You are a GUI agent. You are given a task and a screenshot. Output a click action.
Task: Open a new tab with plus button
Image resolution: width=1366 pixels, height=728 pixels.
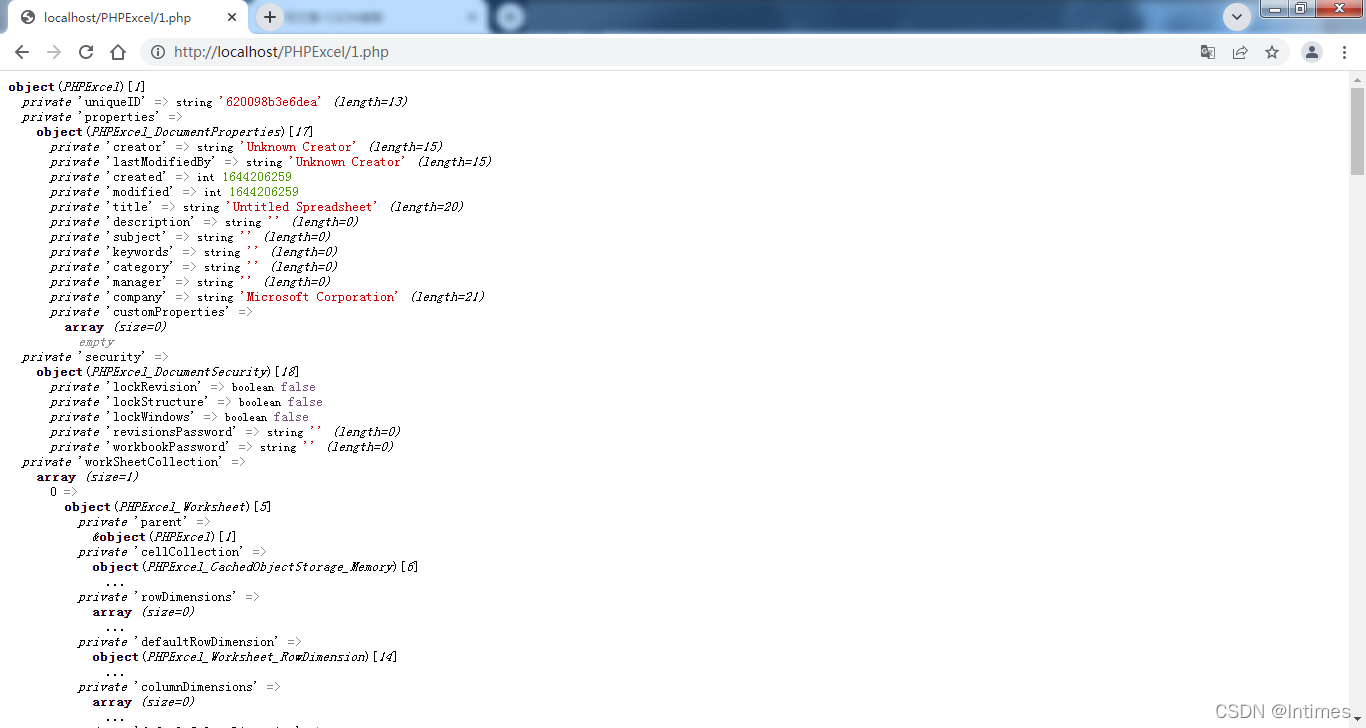click(270, 17)
